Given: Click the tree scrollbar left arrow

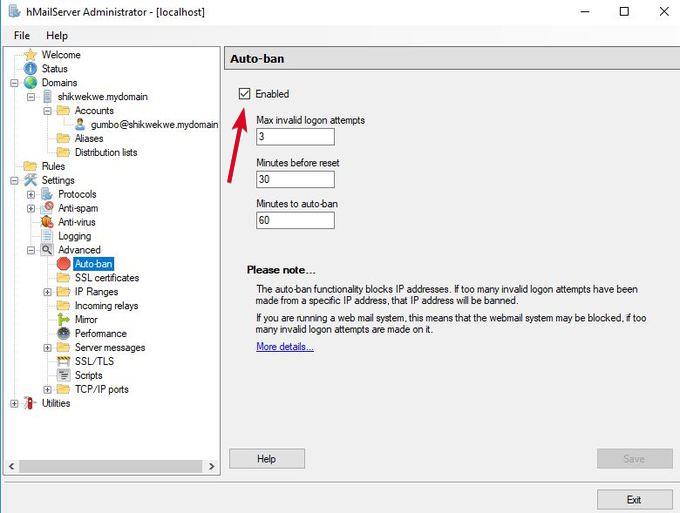Looking at the screenshot, I should (x=12, y=466).
